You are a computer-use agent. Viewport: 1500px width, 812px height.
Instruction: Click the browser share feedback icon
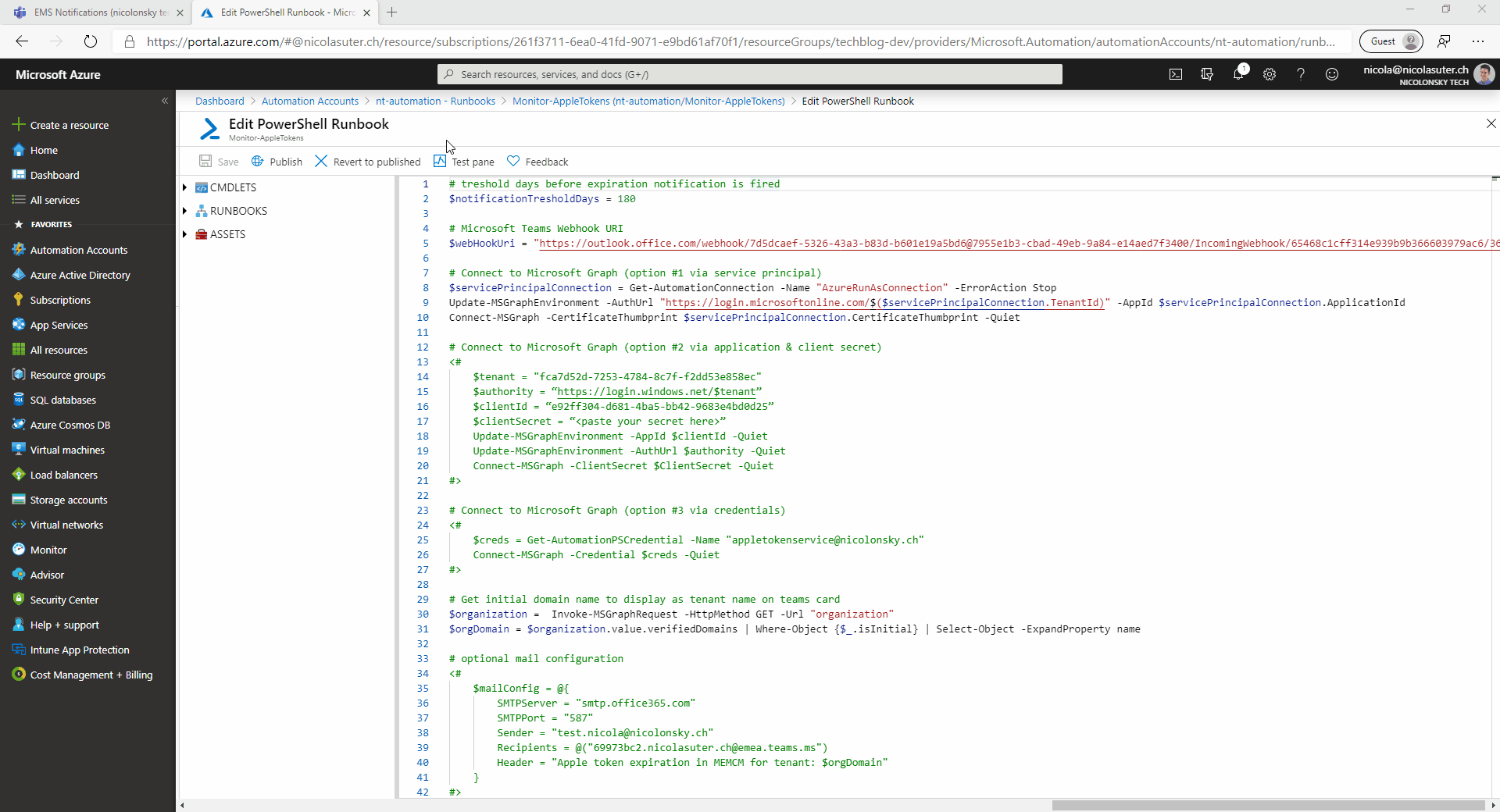[1444, 41]
